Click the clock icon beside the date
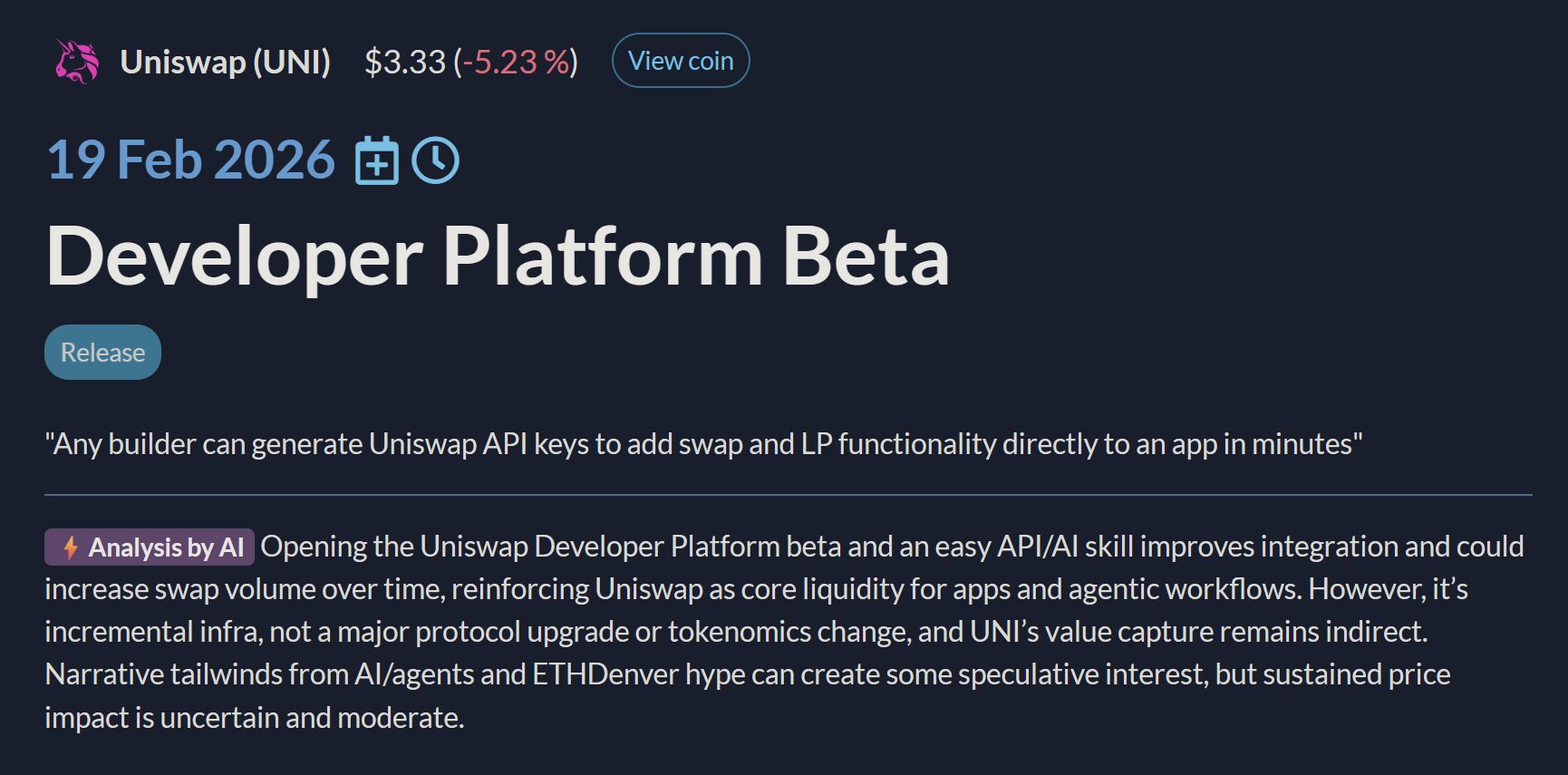The image size is (1568, 775). 436,160
